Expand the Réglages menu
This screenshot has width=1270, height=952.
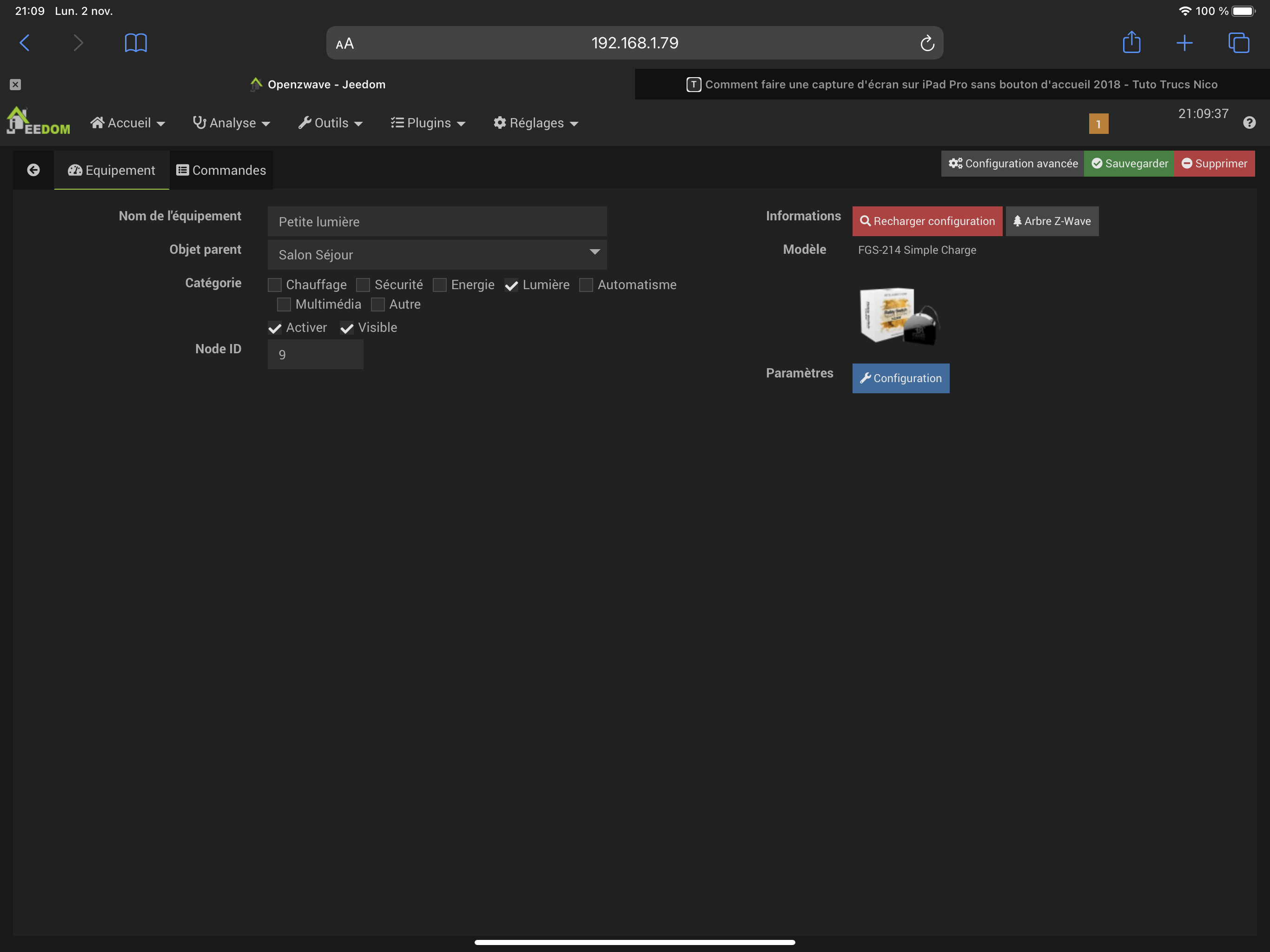[536, 123]
